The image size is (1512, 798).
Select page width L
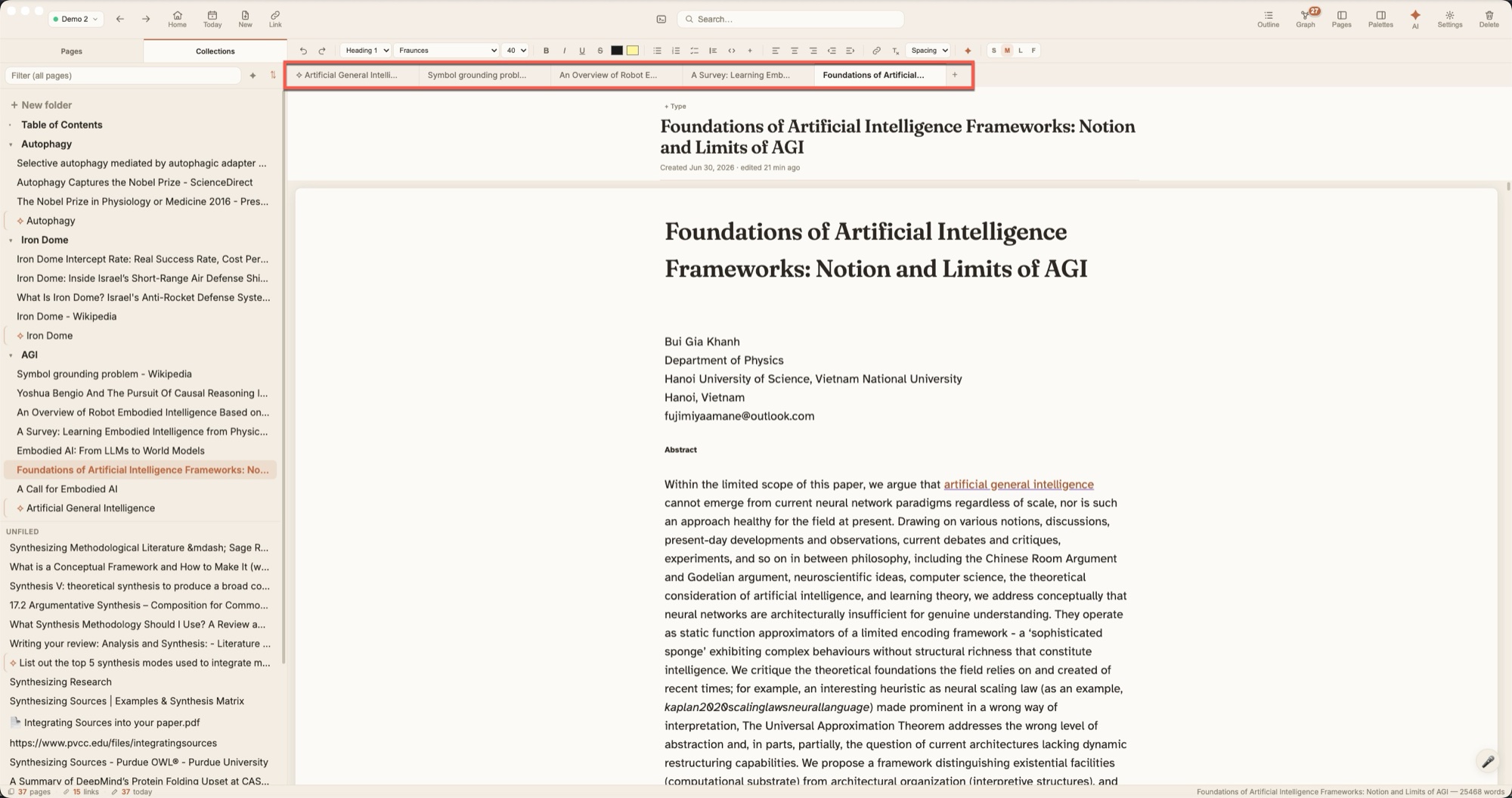(1020, 51)
